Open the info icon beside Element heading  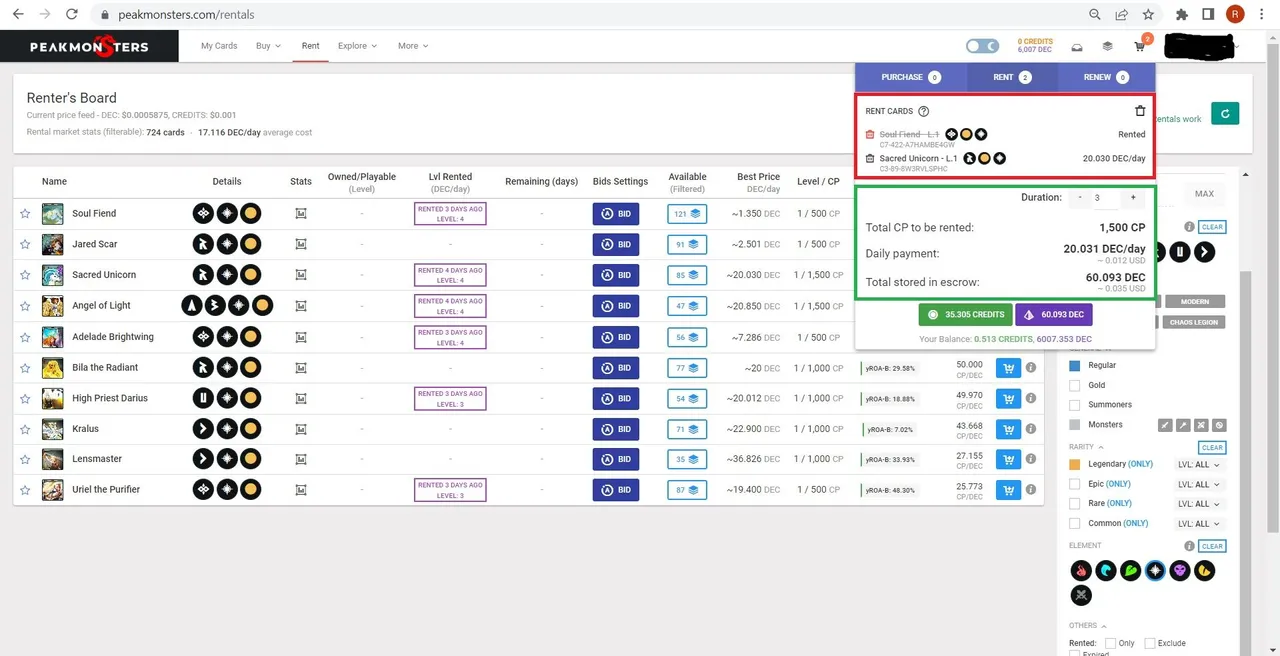pyautogui.click(x=1189, y=546)
